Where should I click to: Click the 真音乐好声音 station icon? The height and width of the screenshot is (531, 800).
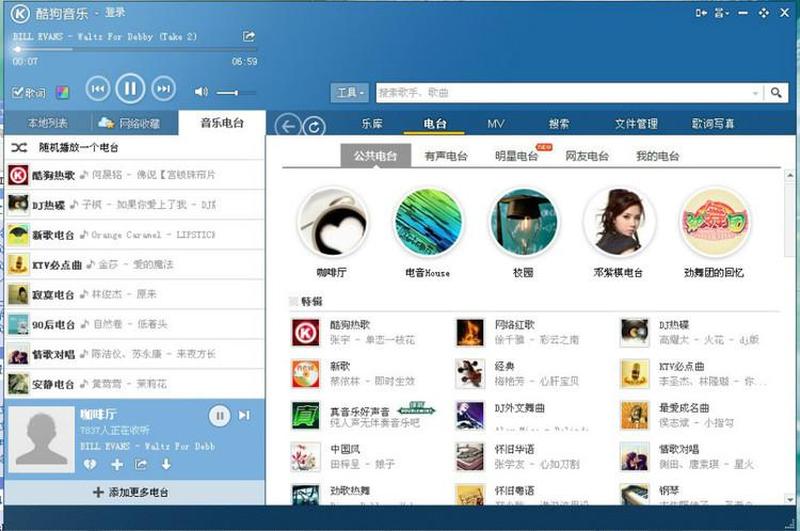tap(306, 416)
